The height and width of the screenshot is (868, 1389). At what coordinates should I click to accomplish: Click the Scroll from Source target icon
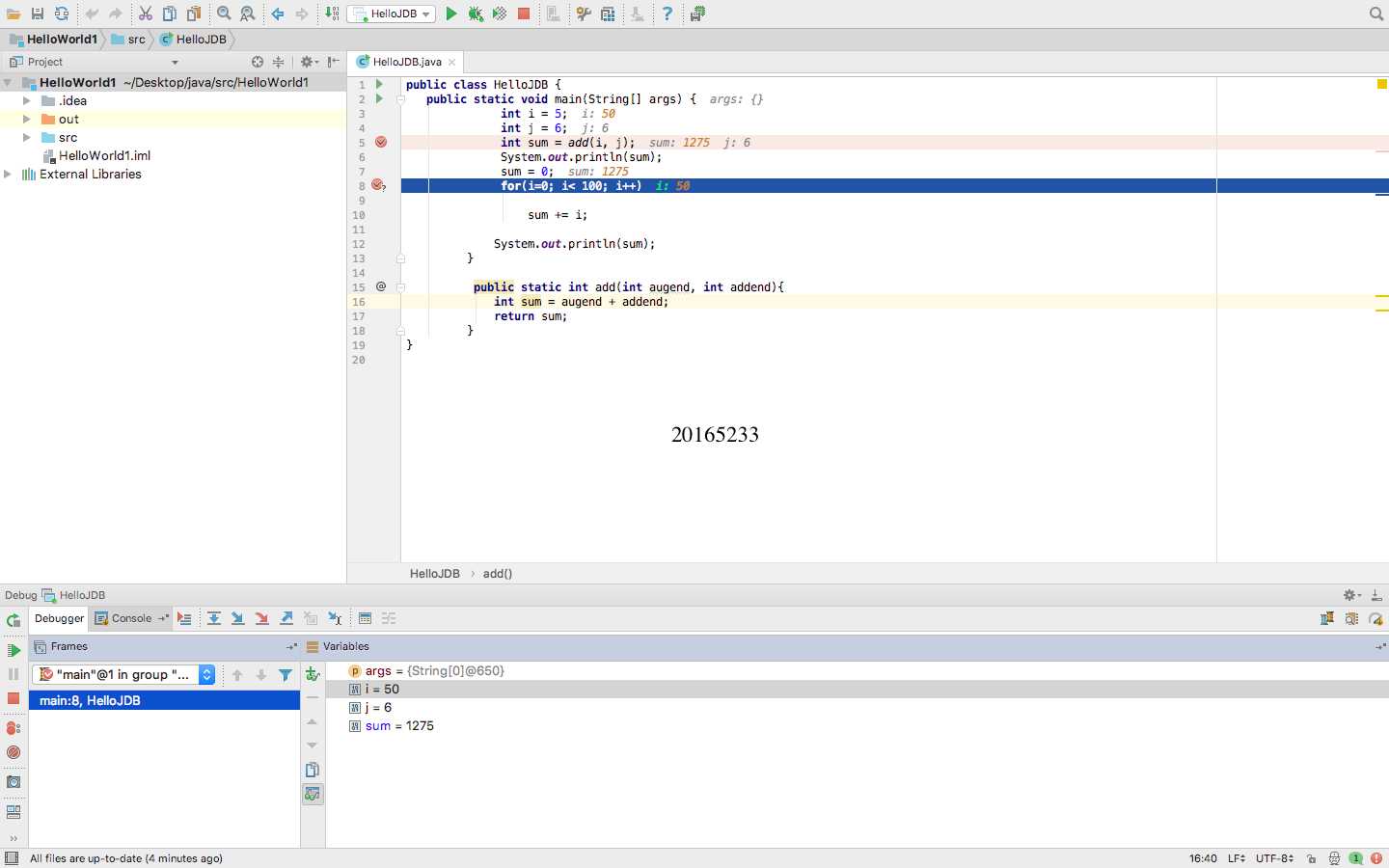[x=258, y=62]
